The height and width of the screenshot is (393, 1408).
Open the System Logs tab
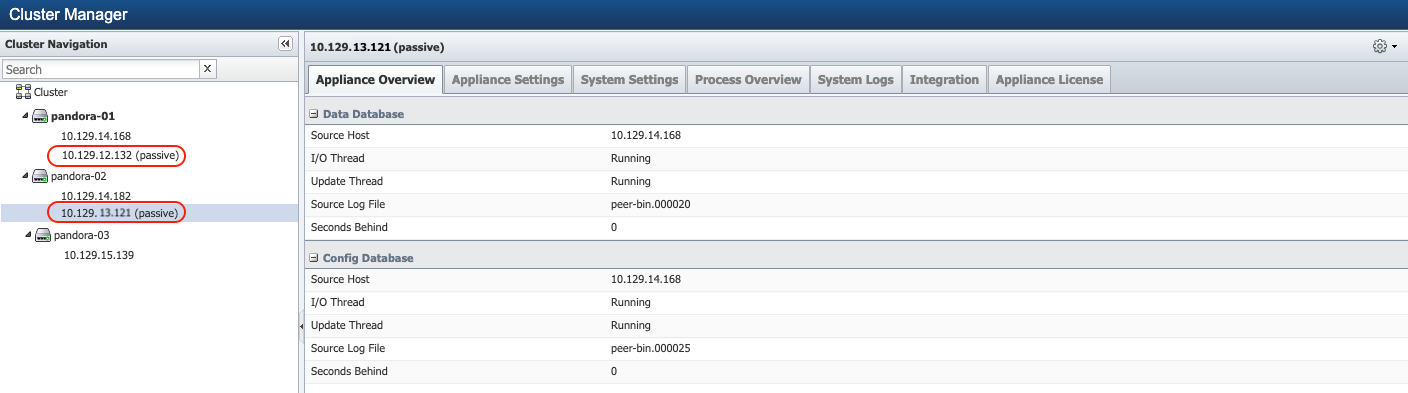coord(855,80)
